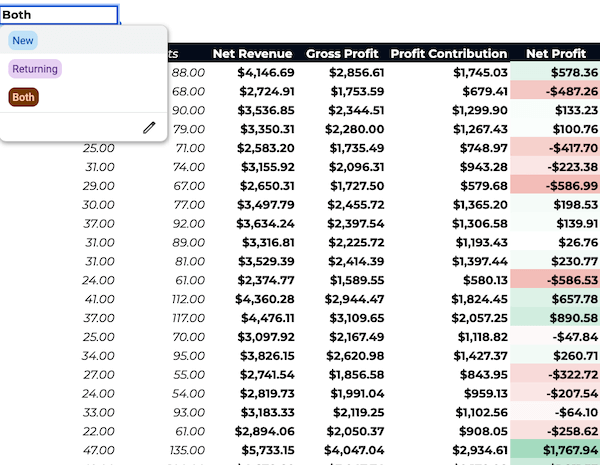Click the green Net Profit cell $1,767.94

pyautogui.click(x=557, y=452)
